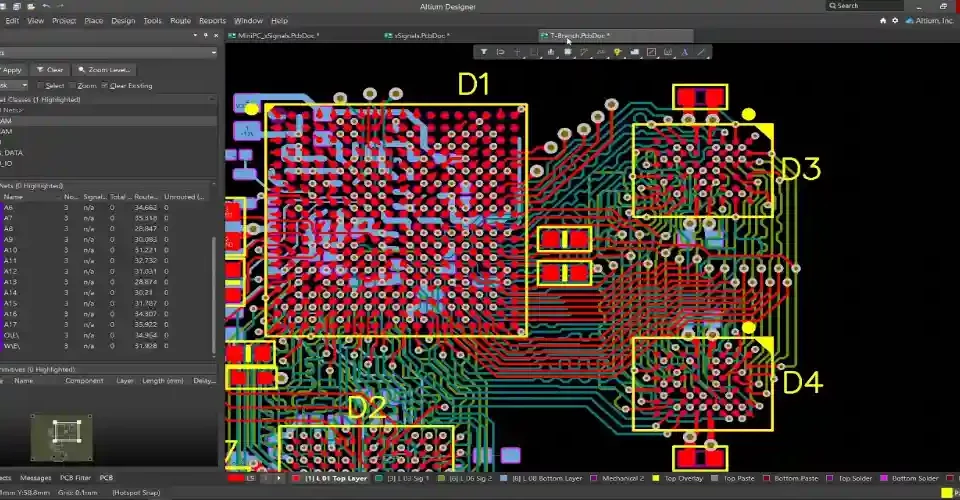The image size is (960, 500).
Task: Toggle the Zoom checkbox
Action: 73,86
